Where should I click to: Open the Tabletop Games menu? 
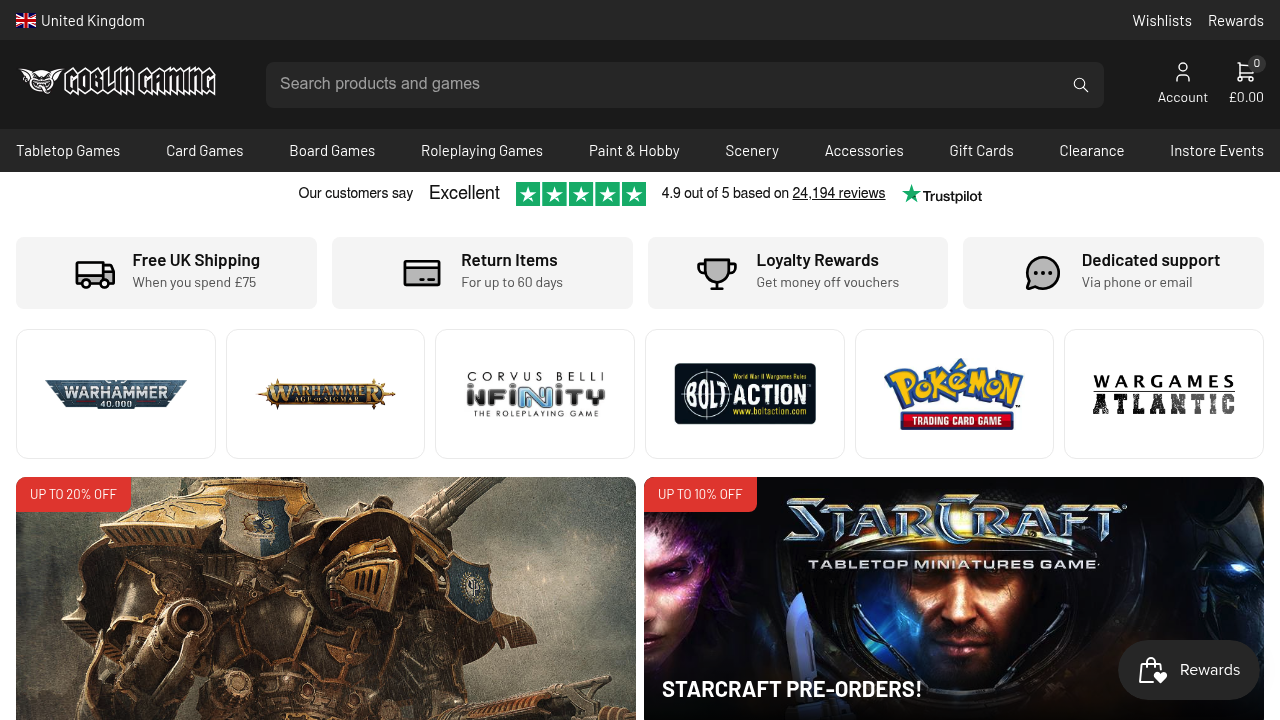[x=68, y=151]
